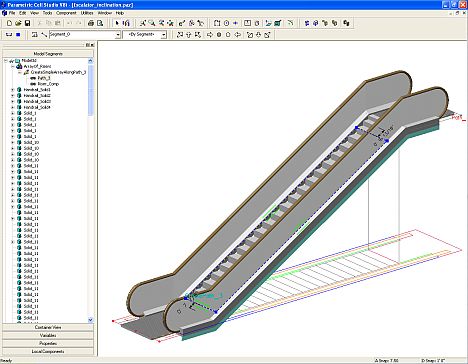Create a new file with the New icon
468x364 pixels.
9,23
